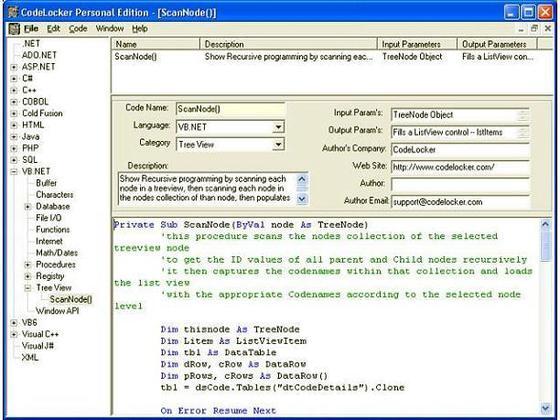This screenshot has height=420, width=560.
Task: Expand the Database node under VB.NET
Action: (28, 206)
